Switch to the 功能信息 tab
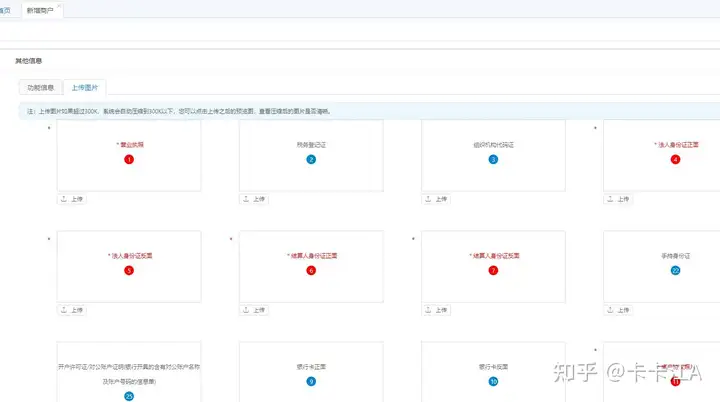720x402 pixels. [40, 87]
